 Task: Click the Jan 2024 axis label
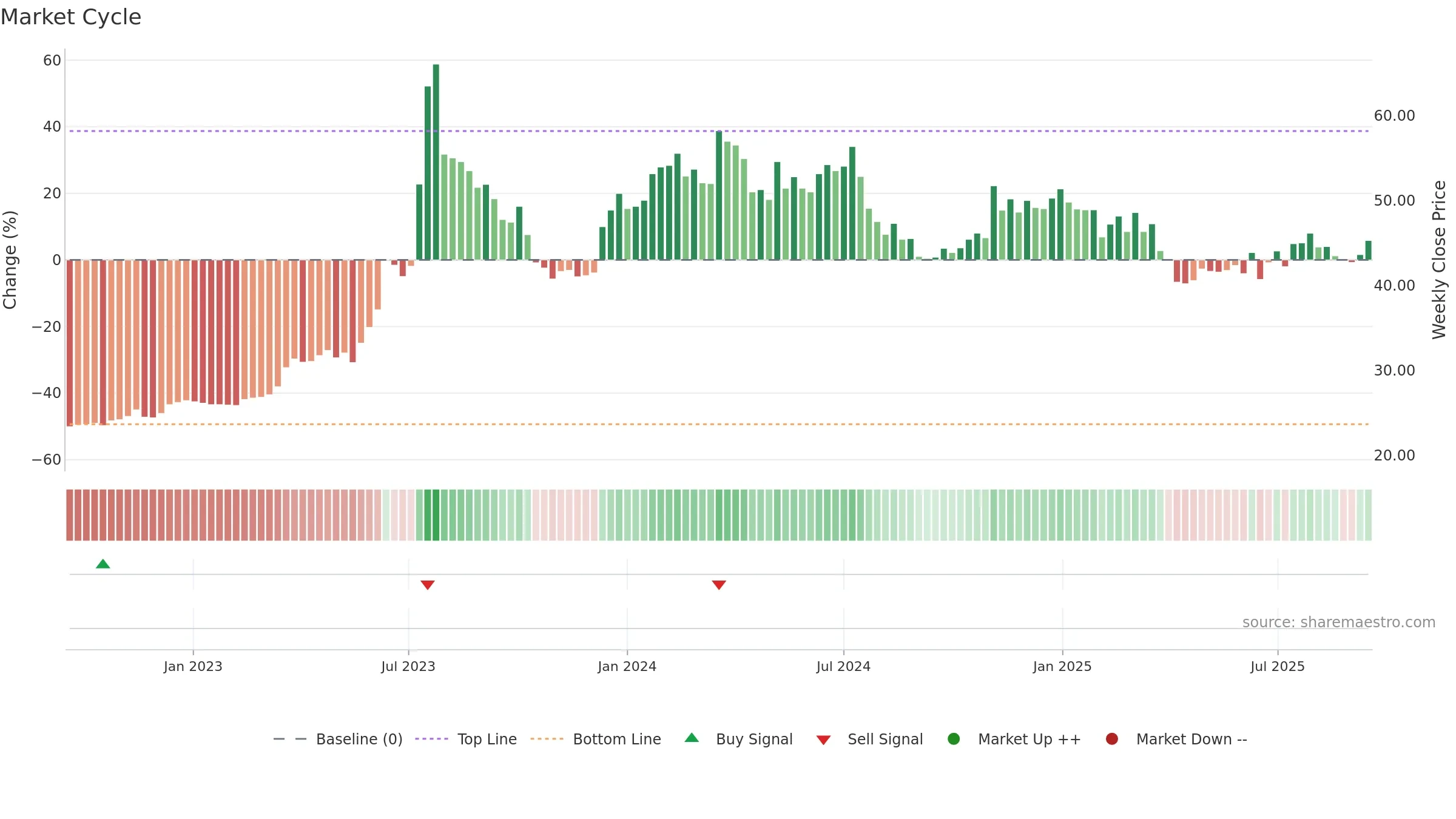point(627,667)
